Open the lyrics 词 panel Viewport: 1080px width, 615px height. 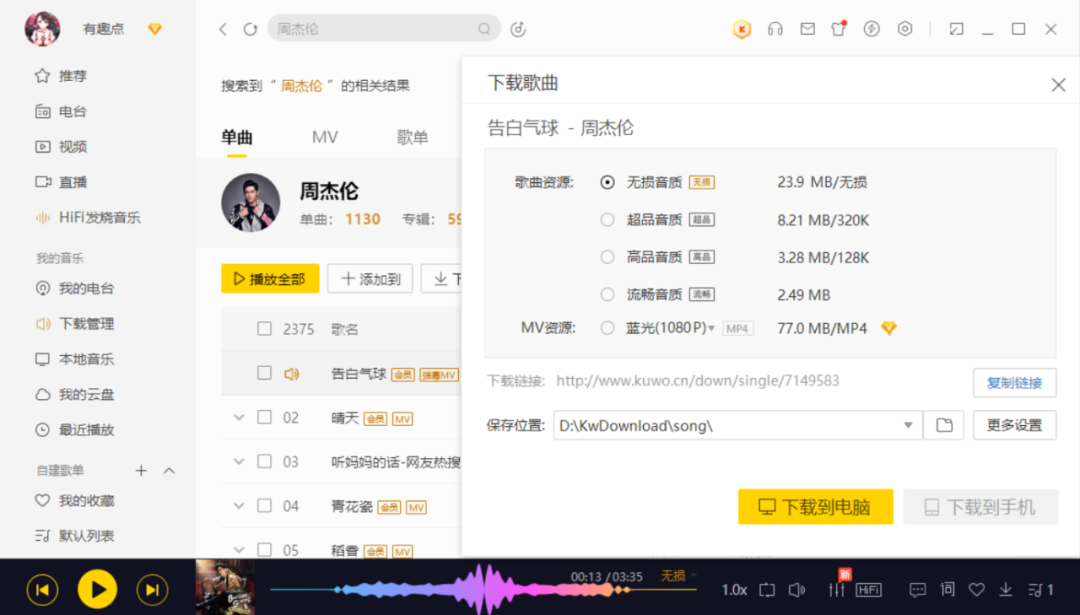pyautogui.click(x=946, y=590)
